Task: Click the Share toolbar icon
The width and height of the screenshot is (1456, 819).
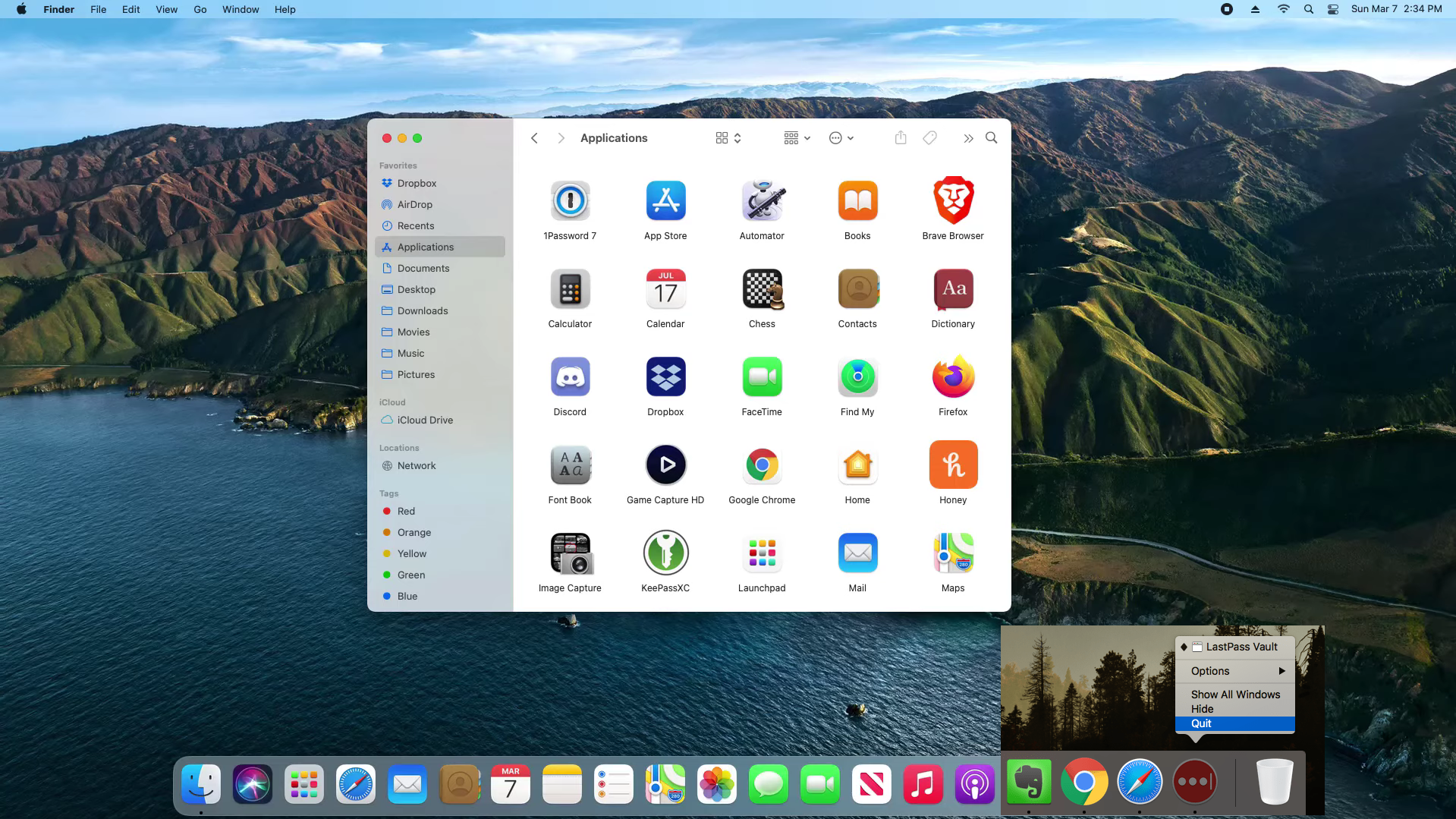Action: (901, 138)
